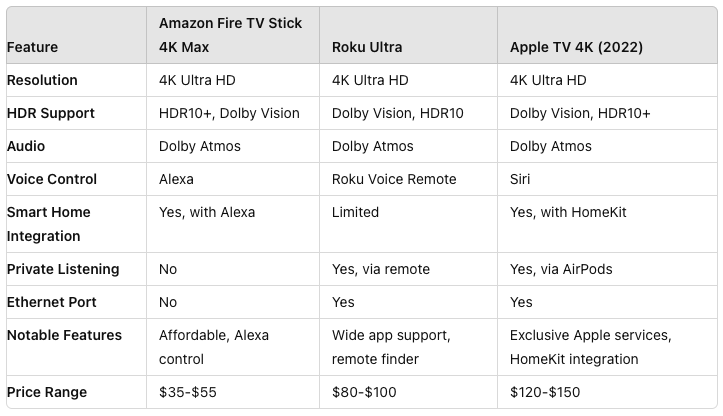
Task: Select the Amazon Fire TV Stick 4K Max header
Action: (230, 35)
